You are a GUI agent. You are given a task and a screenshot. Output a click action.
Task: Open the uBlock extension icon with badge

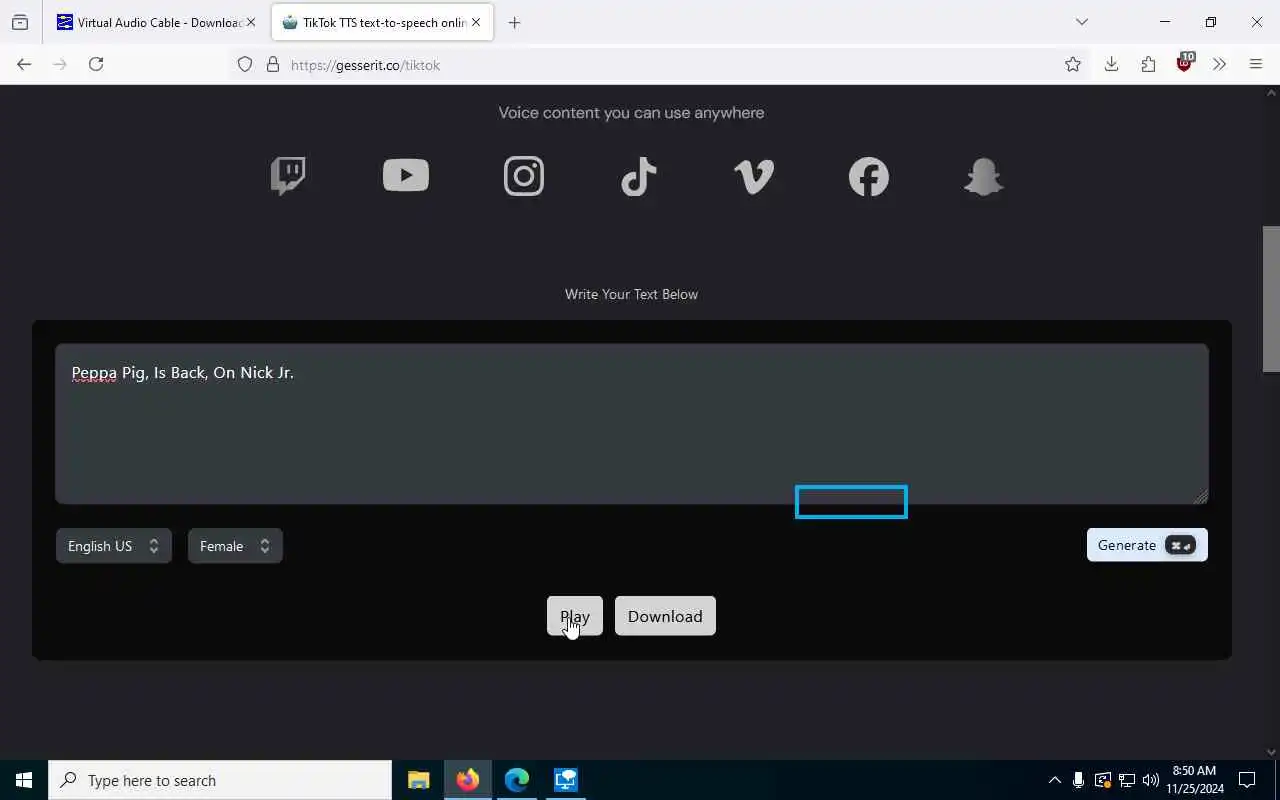[1185, 63]
